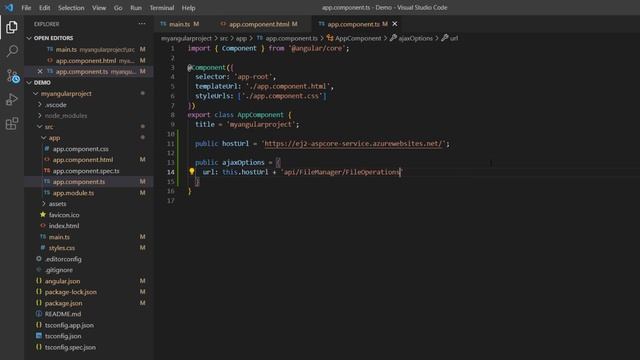Click myangularproject breadcrumb segment
This screenshot has height=360, width=640.
[x=186, y=38]
